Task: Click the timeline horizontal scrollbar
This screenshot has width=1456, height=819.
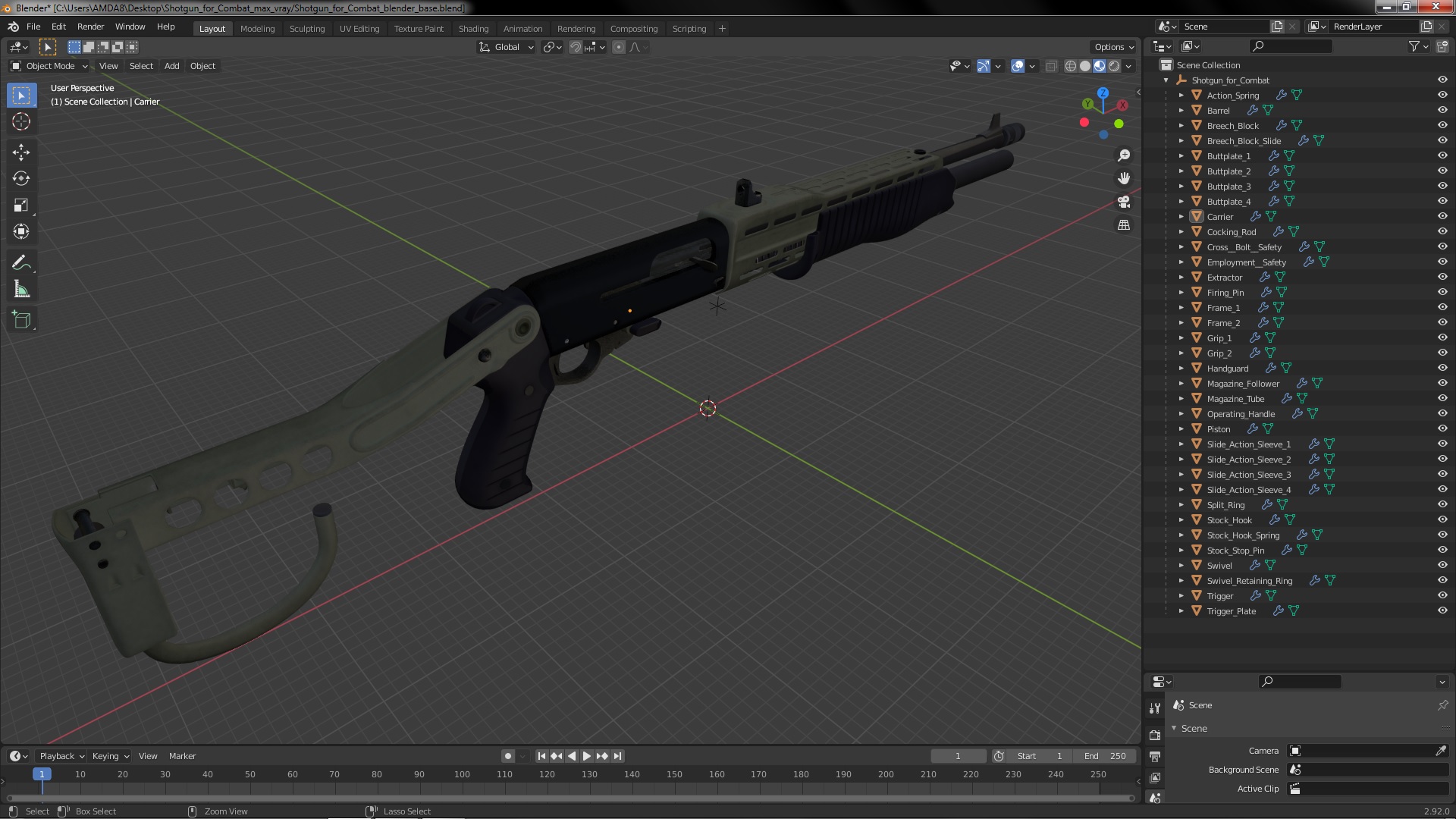Action: [x=570, y=798]
